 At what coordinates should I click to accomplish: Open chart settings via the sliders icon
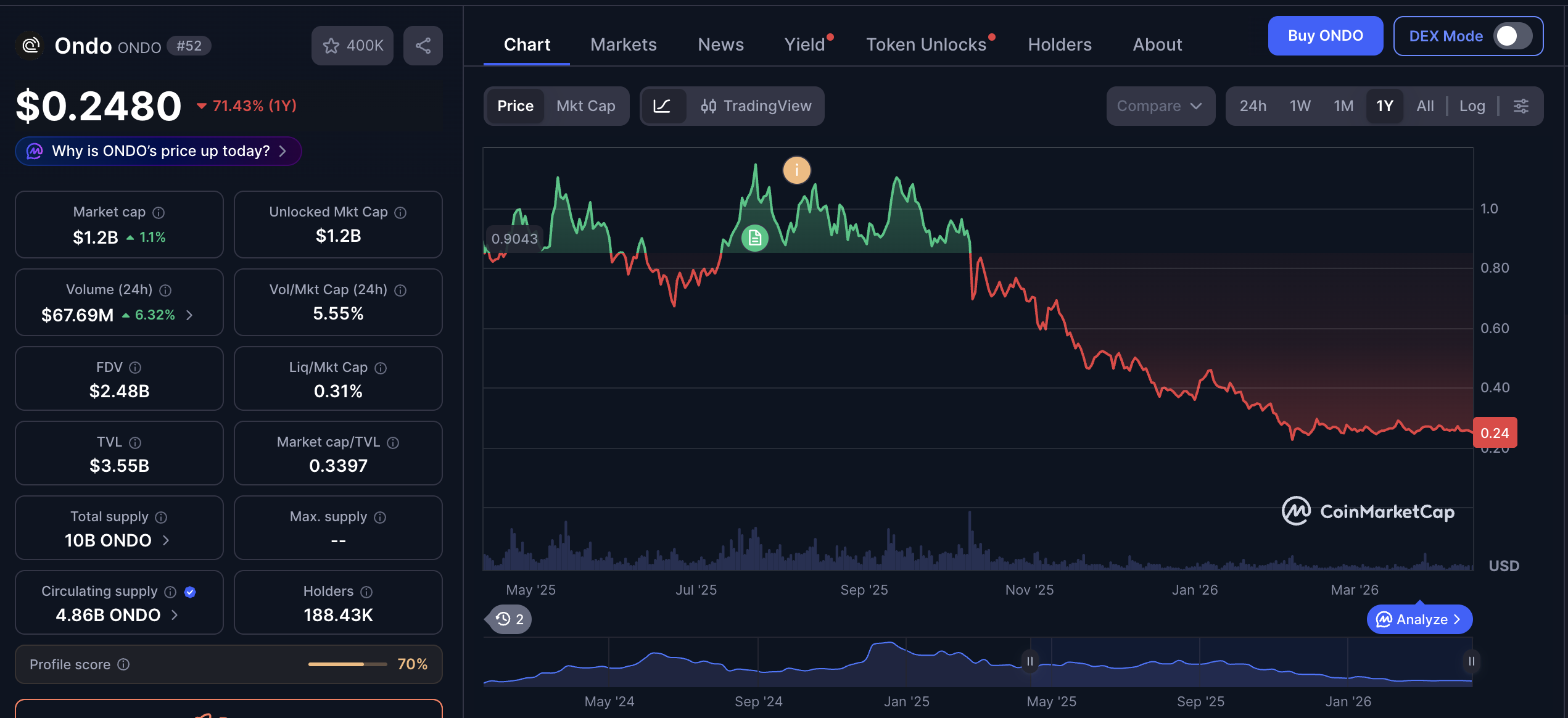[x=1521, y=105]
